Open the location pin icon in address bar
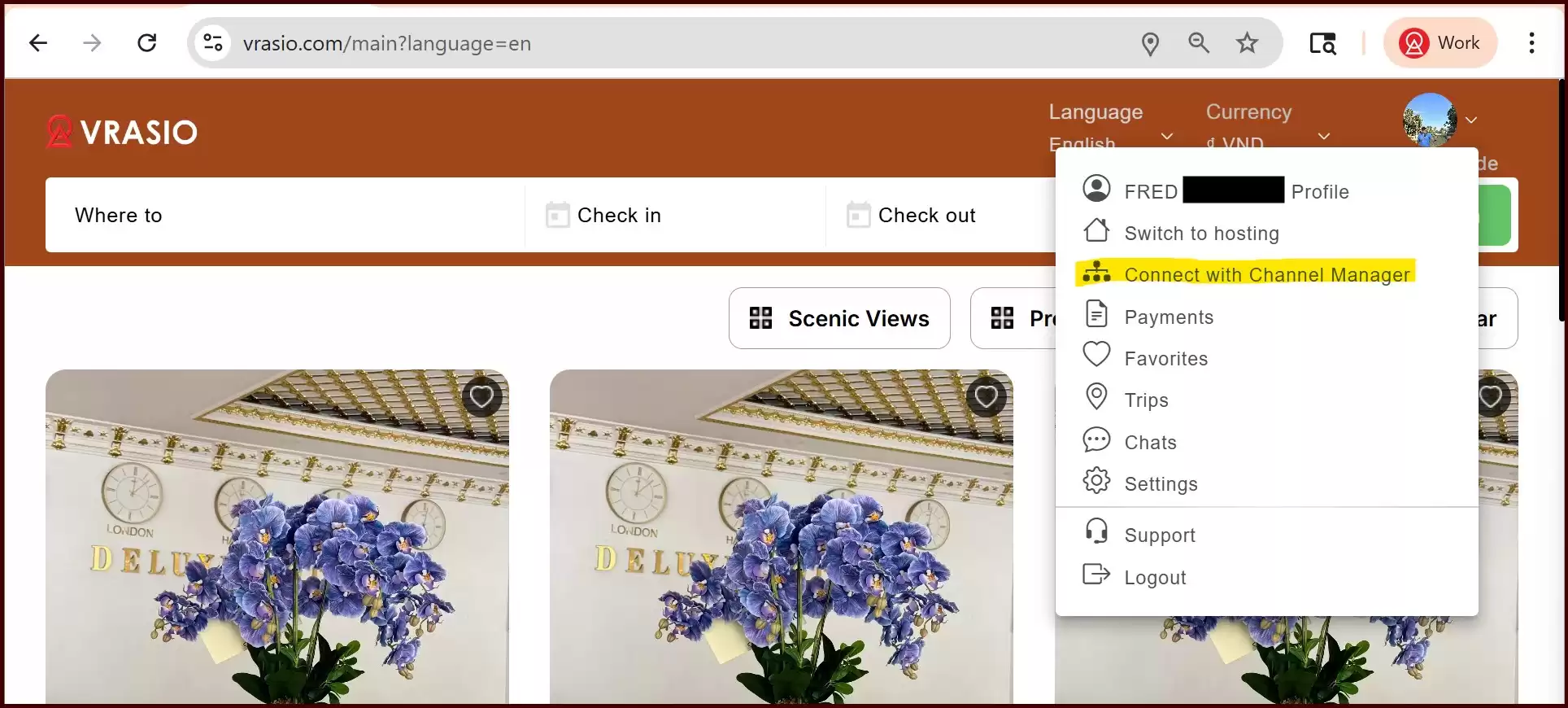 click(1150, 43)
